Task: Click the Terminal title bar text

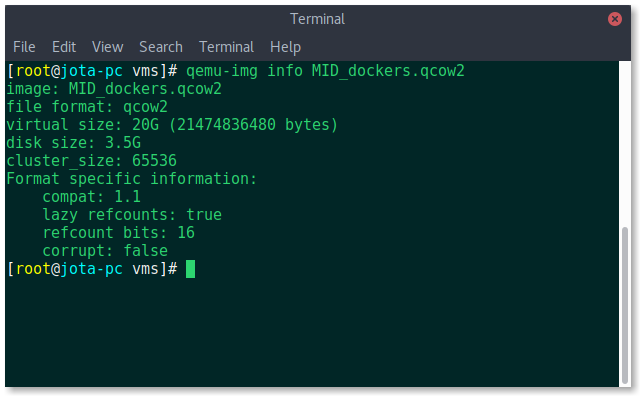Action: [x=317, y=19]
